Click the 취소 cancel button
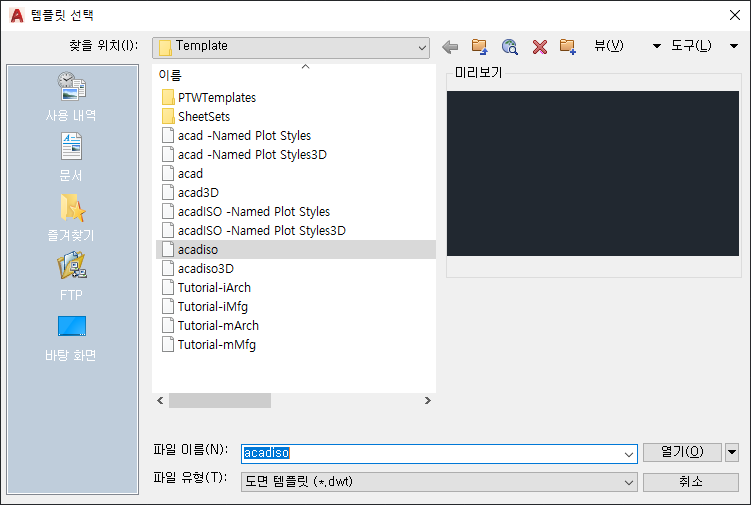The width and height of the screenshot is (751, 505). [691, 482]
